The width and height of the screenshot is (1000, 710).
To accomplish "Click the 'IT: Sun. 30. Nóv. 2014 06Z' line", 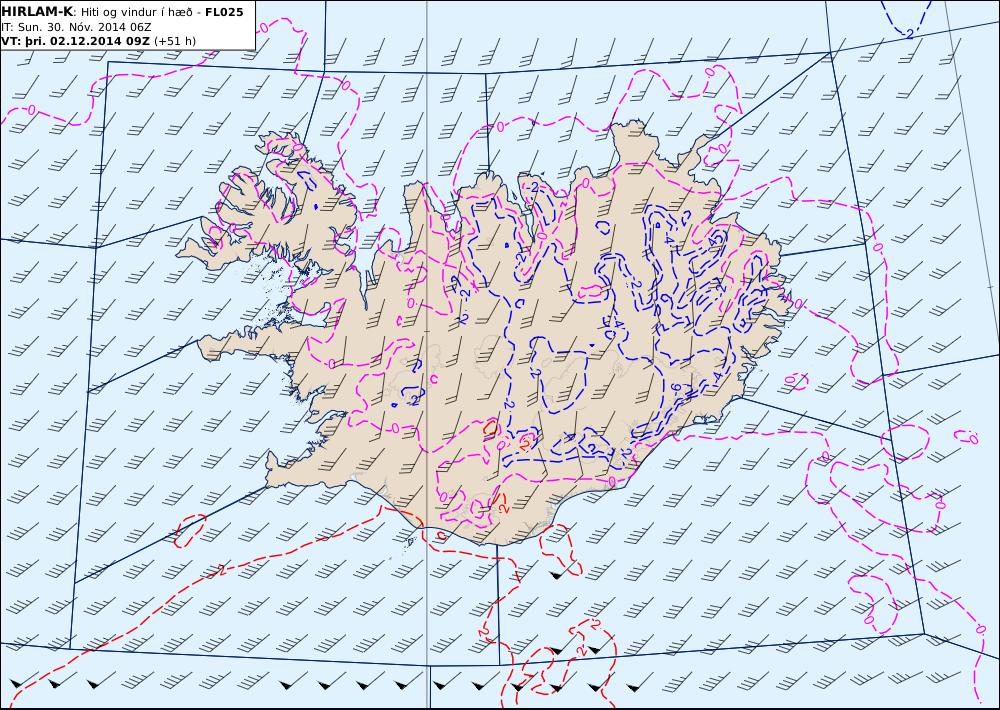I will [77, 27].
